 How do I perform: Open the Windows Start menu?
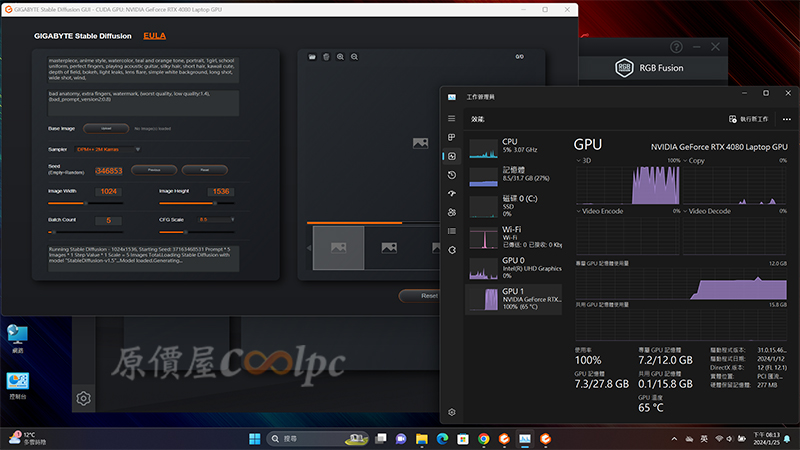tap(255, 439)
